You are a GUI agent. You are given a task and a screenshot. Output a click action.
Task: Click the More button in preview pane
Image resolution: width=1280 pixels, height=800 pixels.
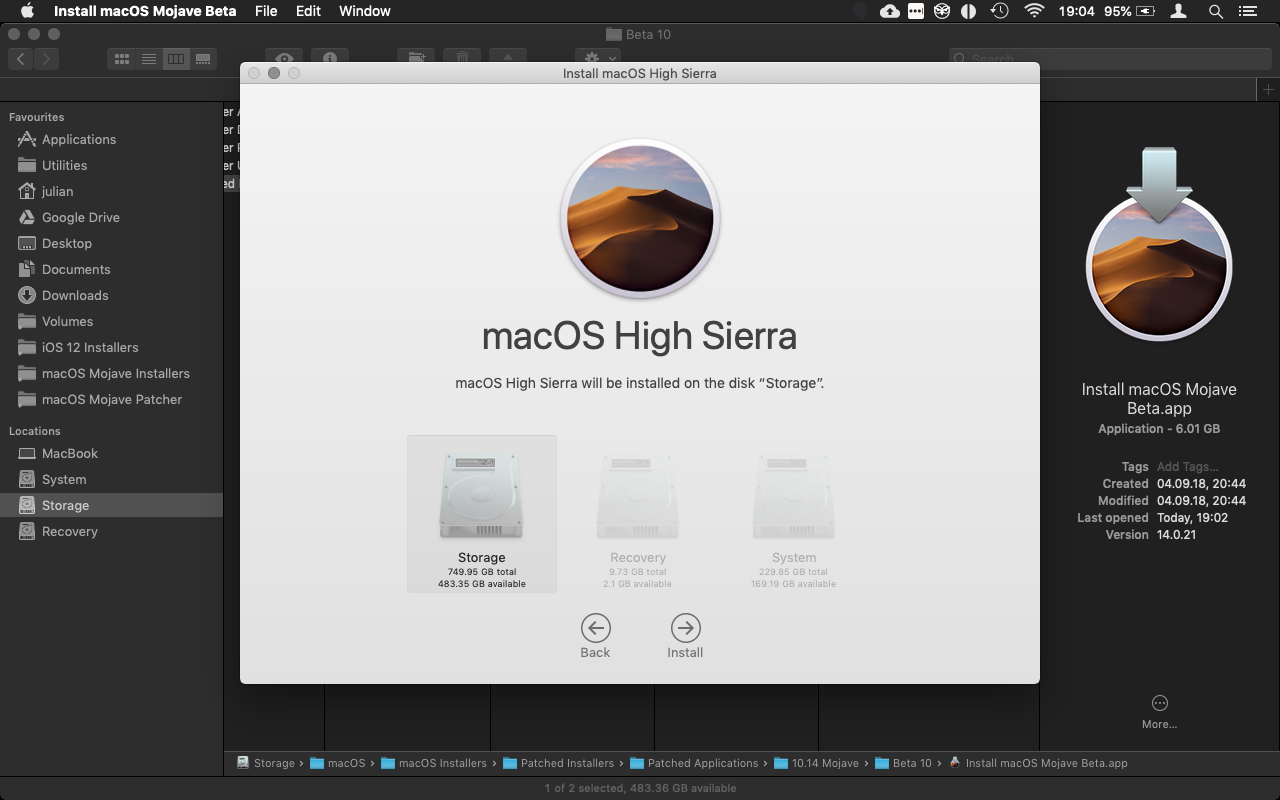1159,711
